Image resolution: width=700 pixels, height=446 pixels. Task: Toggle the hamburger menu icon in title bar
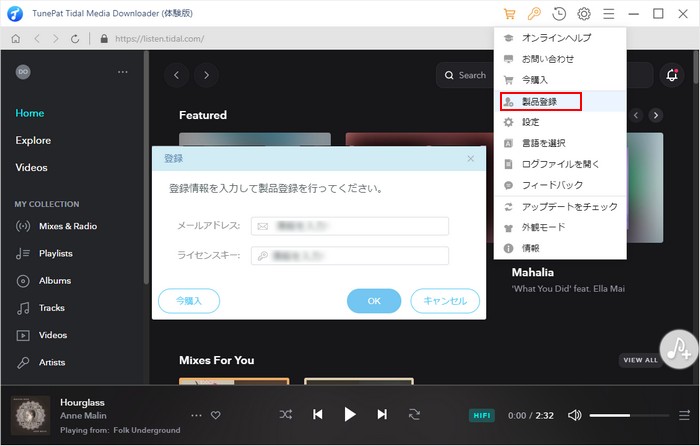[608, 14]
